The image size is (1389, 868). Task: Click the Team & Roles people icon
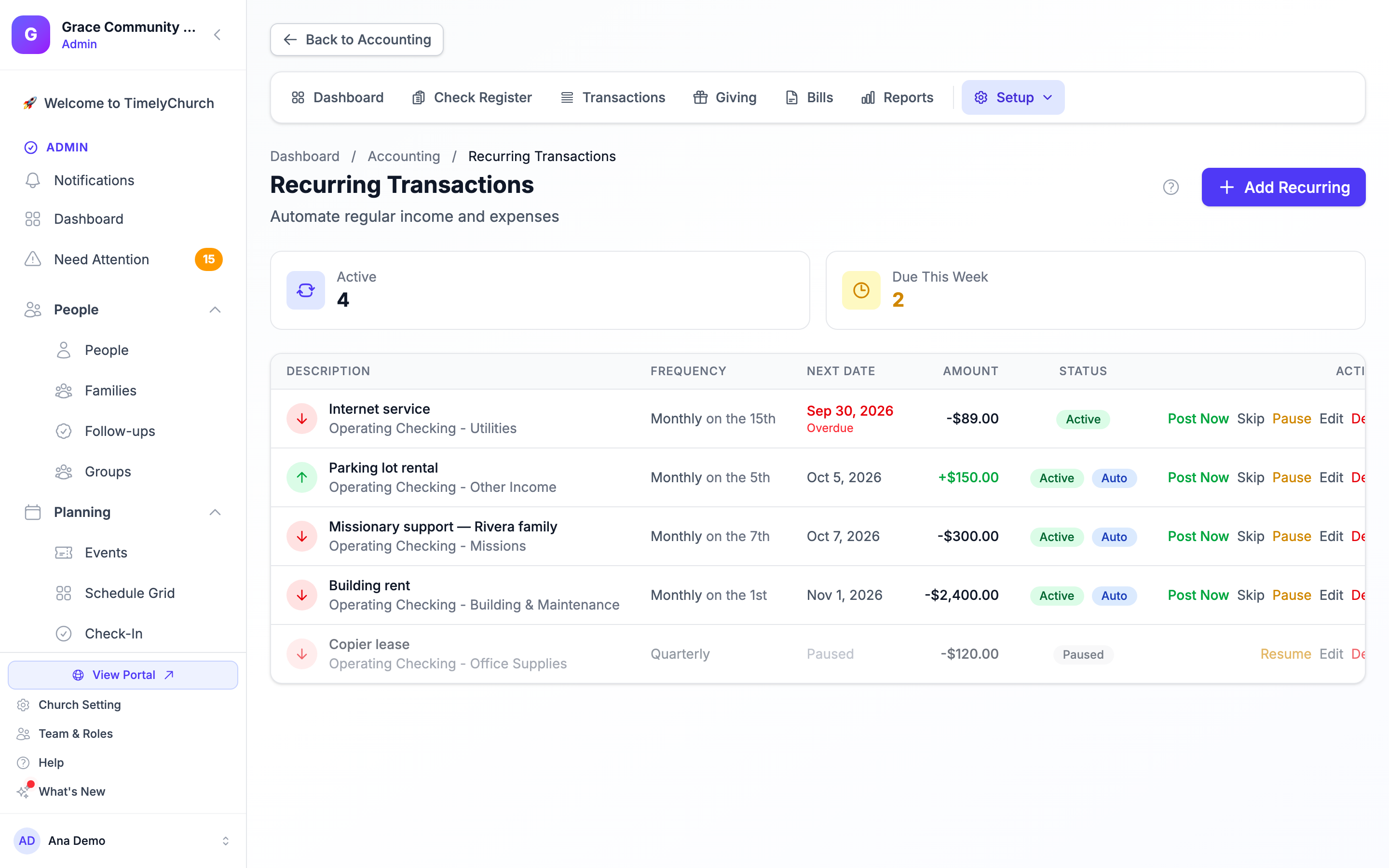click(x=23, y=733)
